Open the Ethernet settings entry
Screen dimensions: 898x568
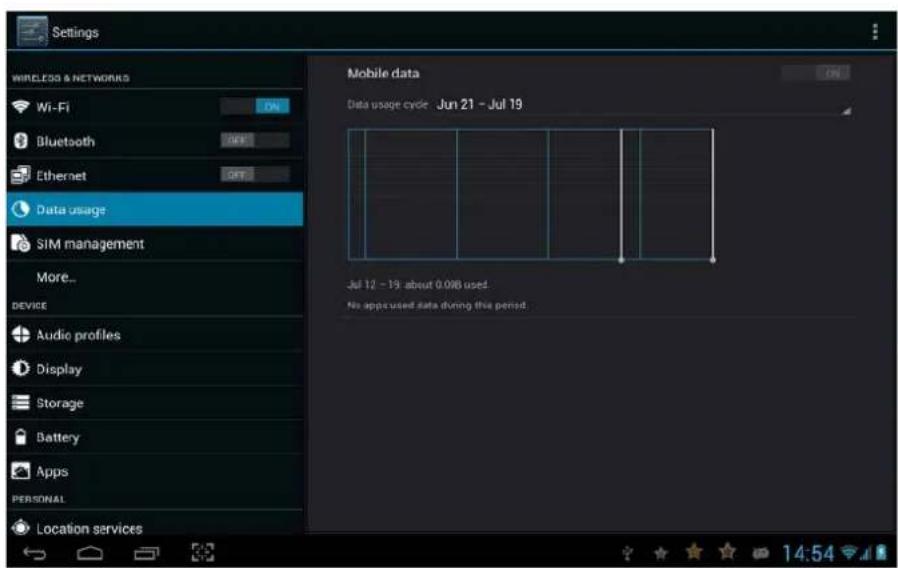tap(155, 175)
